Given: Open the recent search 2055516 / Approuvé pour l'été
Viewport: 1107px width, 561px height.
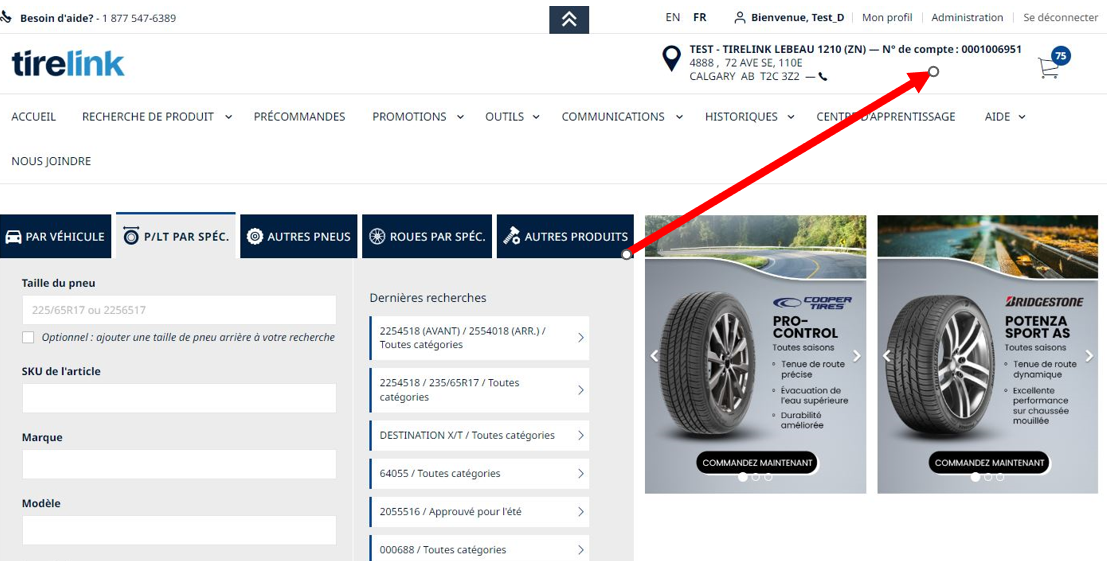Looking at the screenshot, I should pos(479,512).
